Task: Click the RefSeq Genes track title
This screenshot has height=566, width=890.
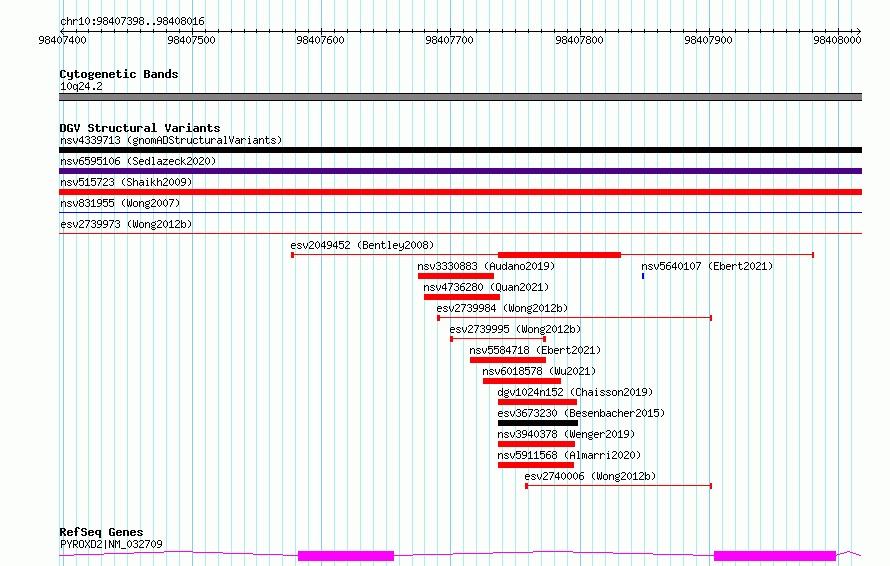Action: 101,532
